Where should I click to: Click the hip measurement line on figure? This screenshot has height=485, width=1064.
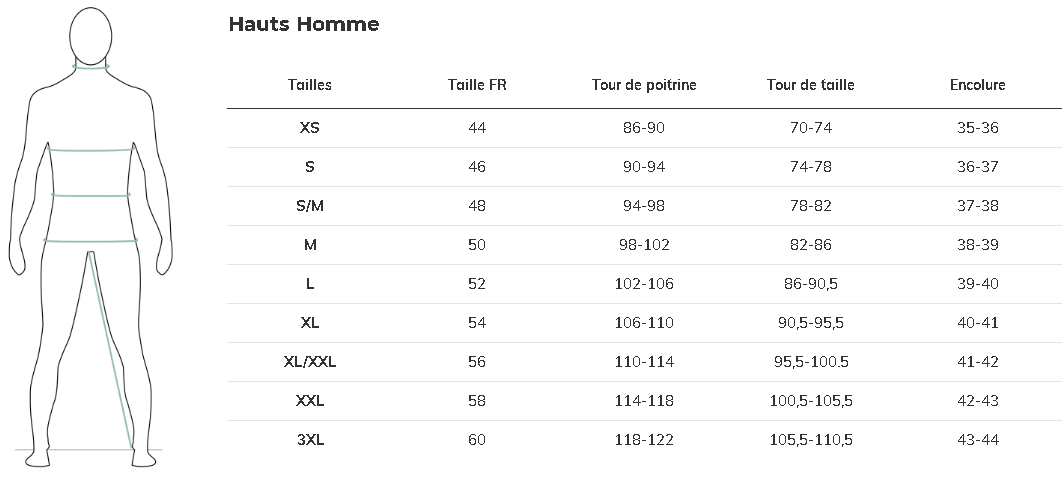coord(90,239)
